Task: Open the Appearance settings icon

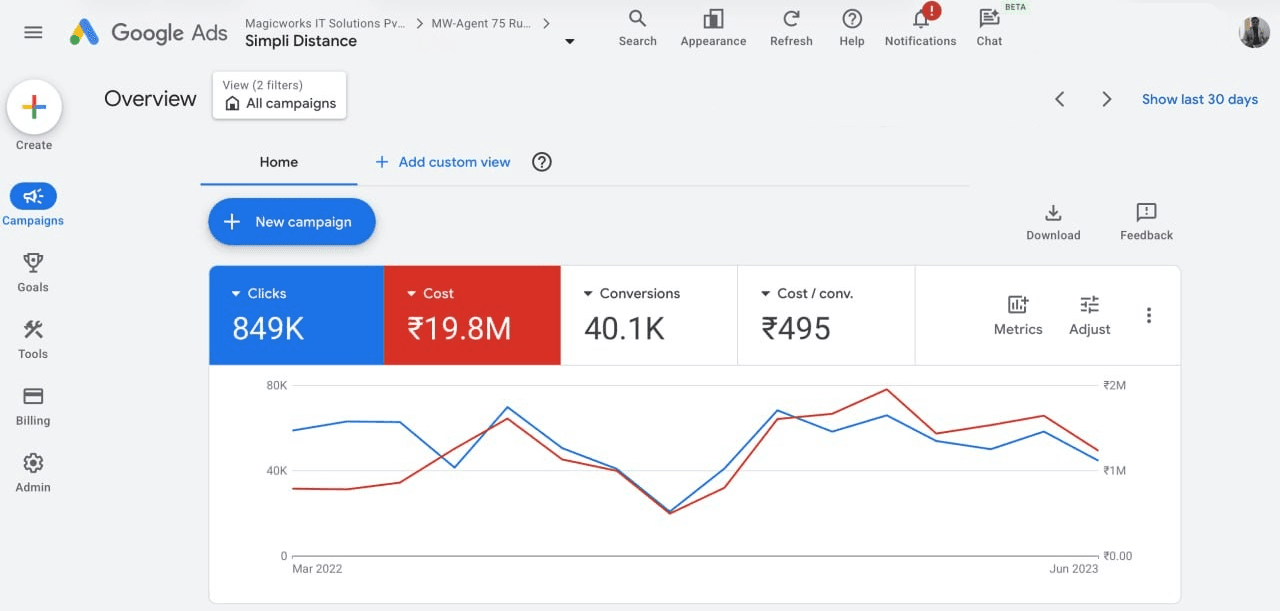Action: 713,28
